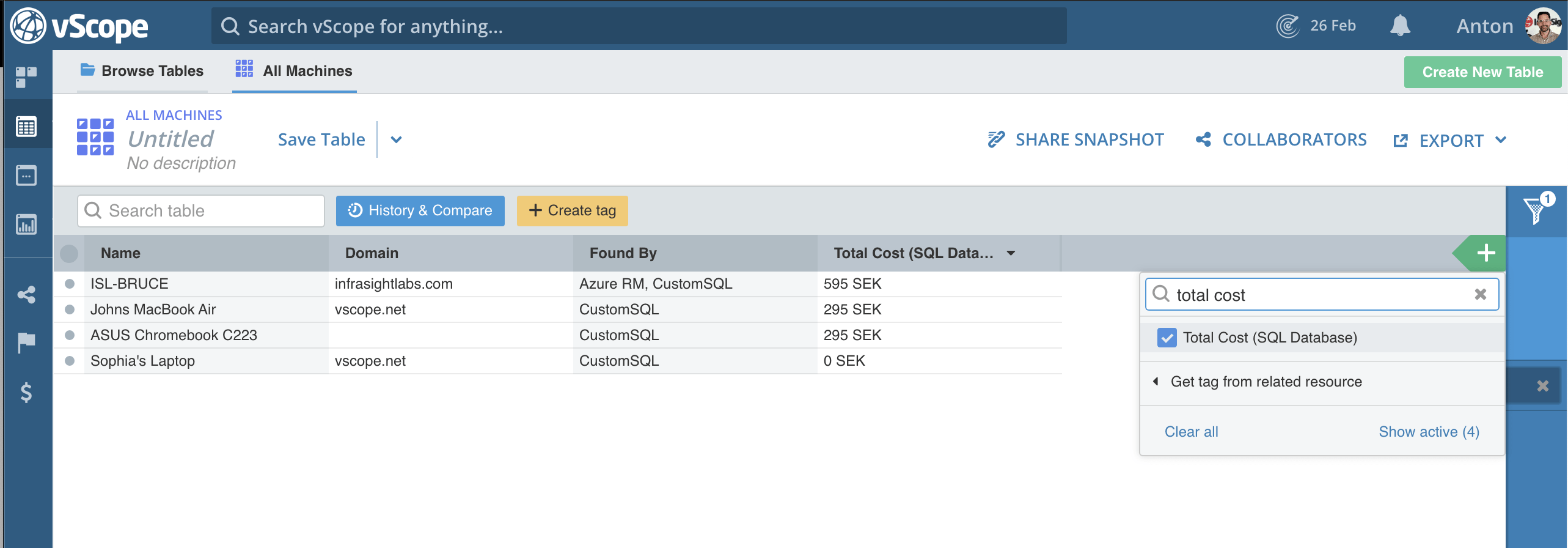Viewport: 1568px width, 548px height.
Task: Click the Clear all link
Action: point(1191,432)
